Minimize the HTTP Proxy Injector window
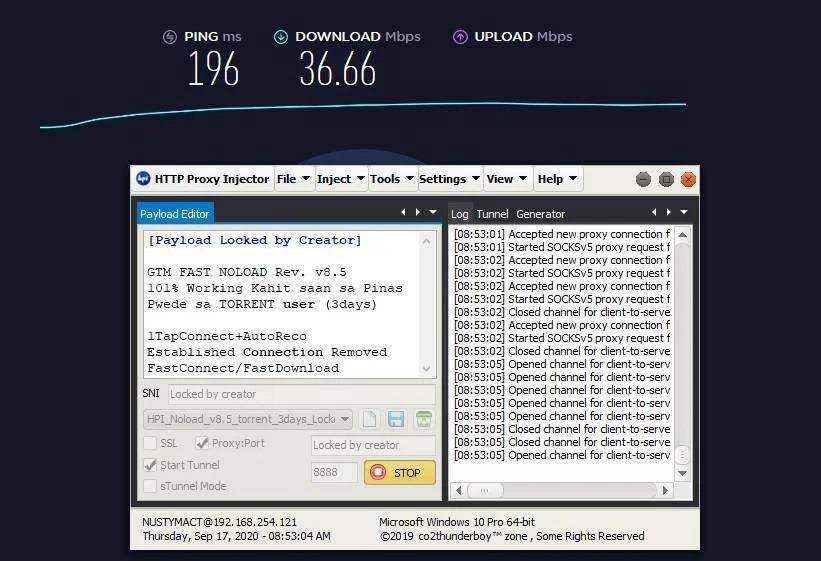The image size is (821, 561). click(x=643, y=180)
